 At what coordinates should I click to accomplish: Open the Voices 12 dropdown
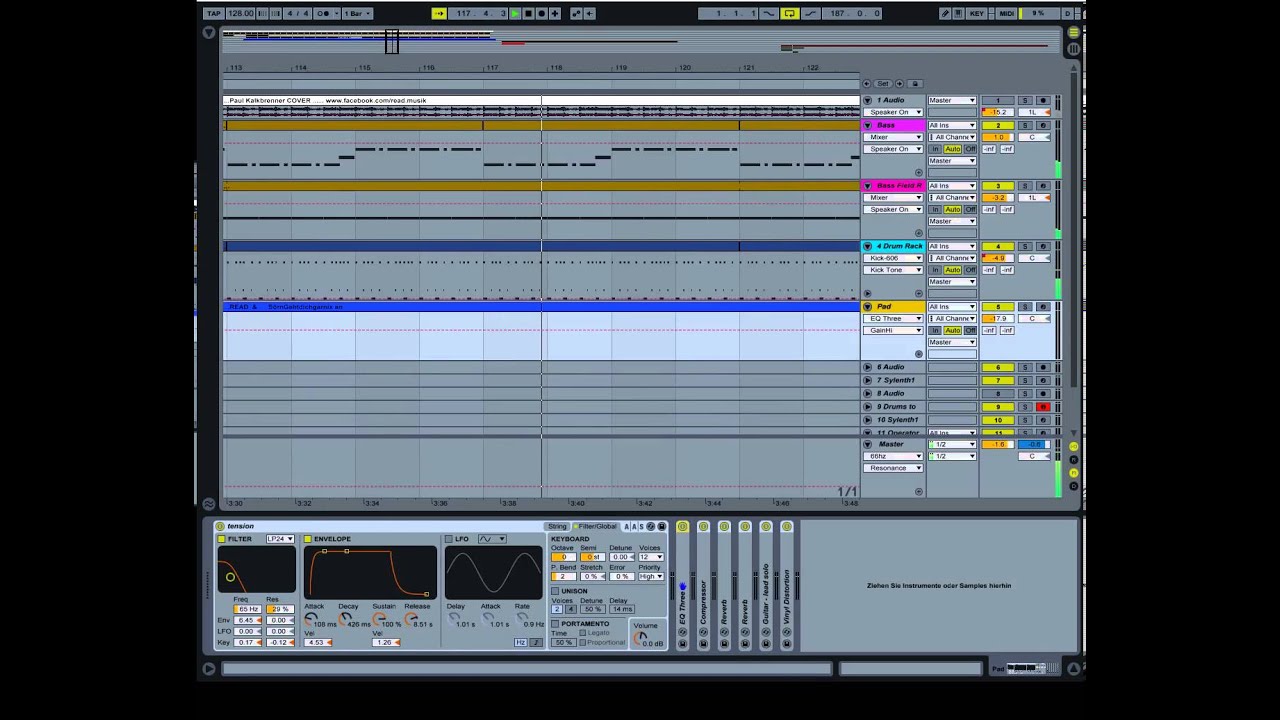click(651, 557)
